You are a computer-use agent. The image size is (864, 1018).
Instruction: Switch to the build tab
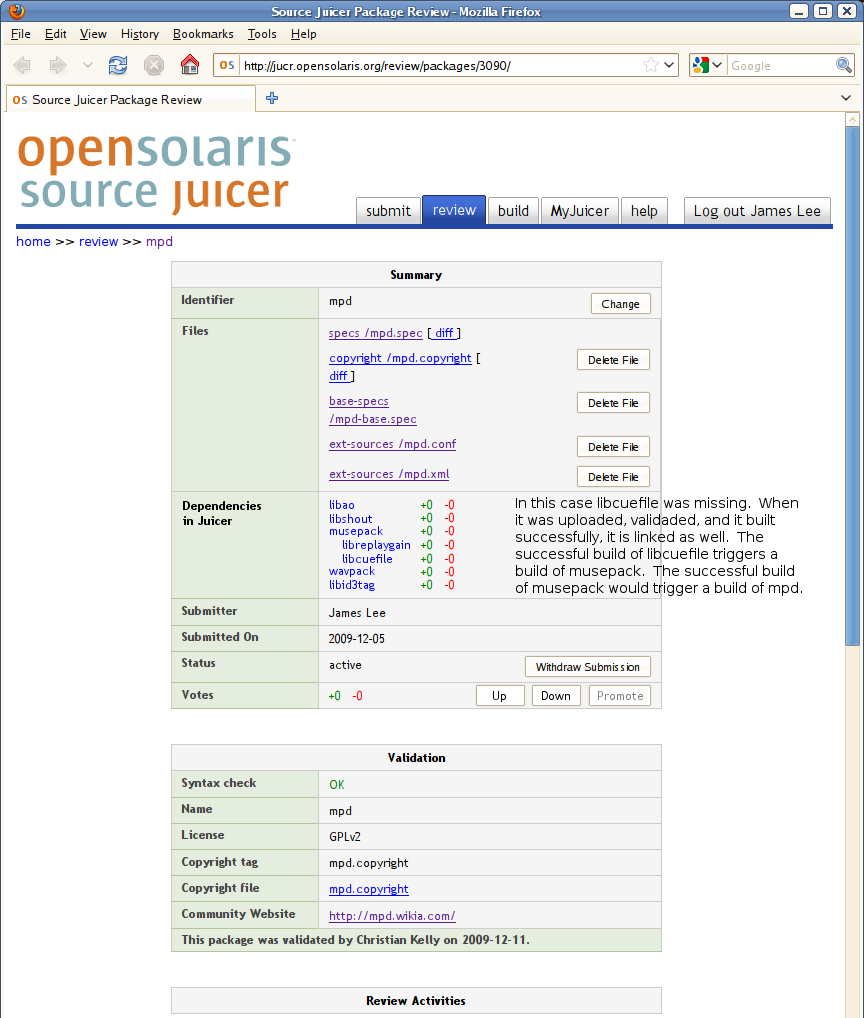click(x=513, y=210)
